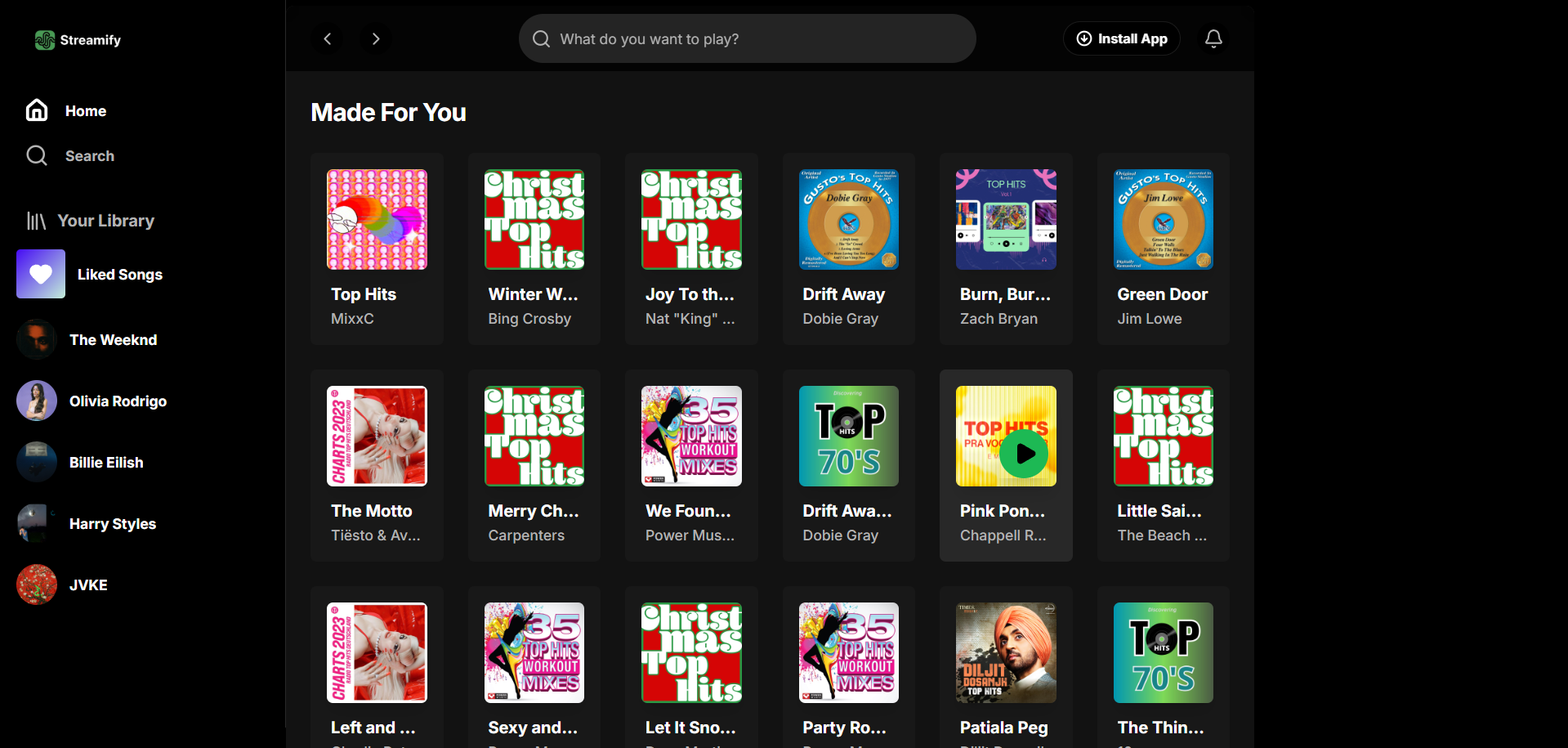Screen dimensions: 1568x748
Task: Click the Install App button
Action: [x=1121, y=38]
